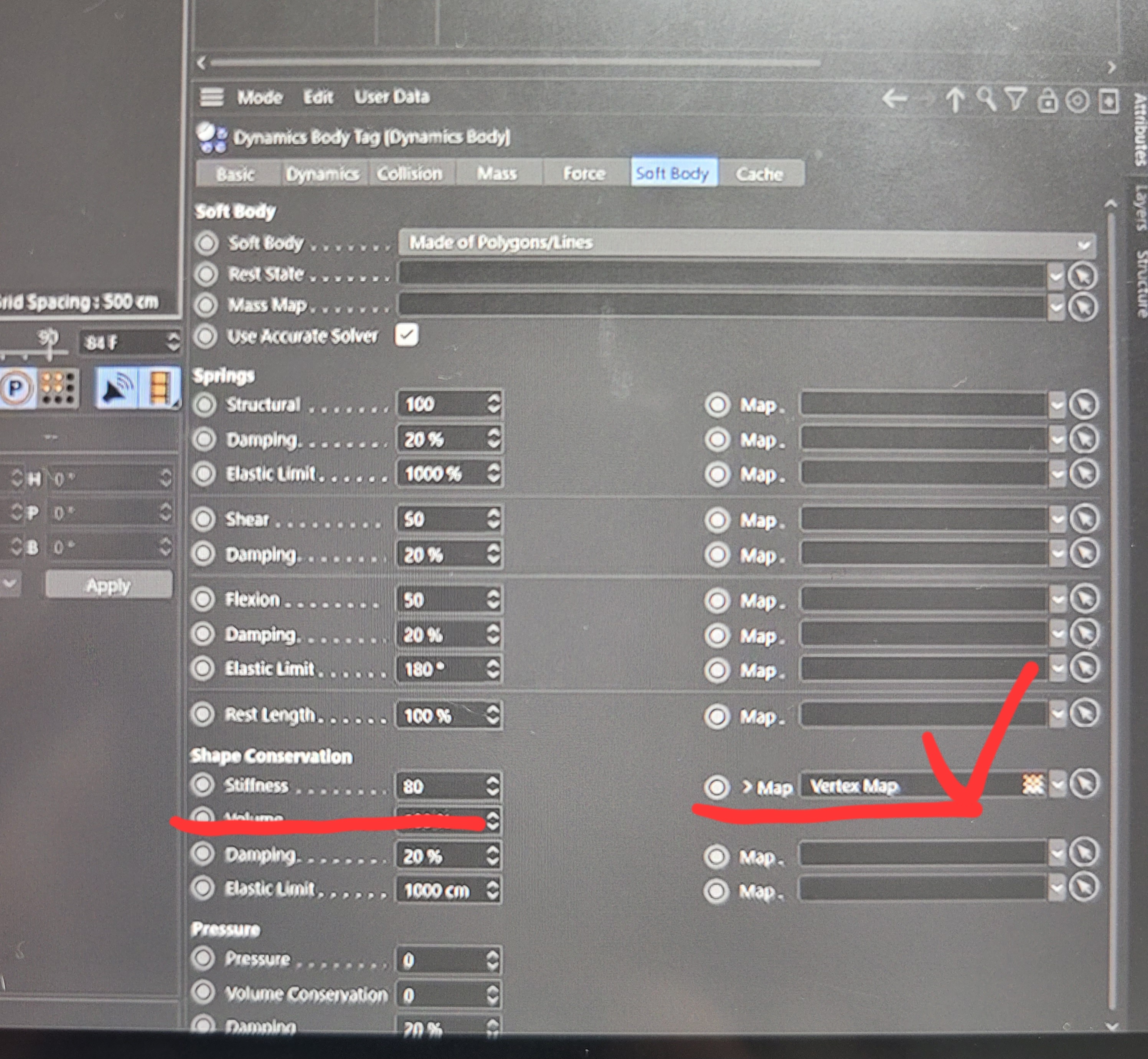Expand the Stiffness Map chevron
The width and height of the screenshot is (1148, 1059).
tap(746, 787)
